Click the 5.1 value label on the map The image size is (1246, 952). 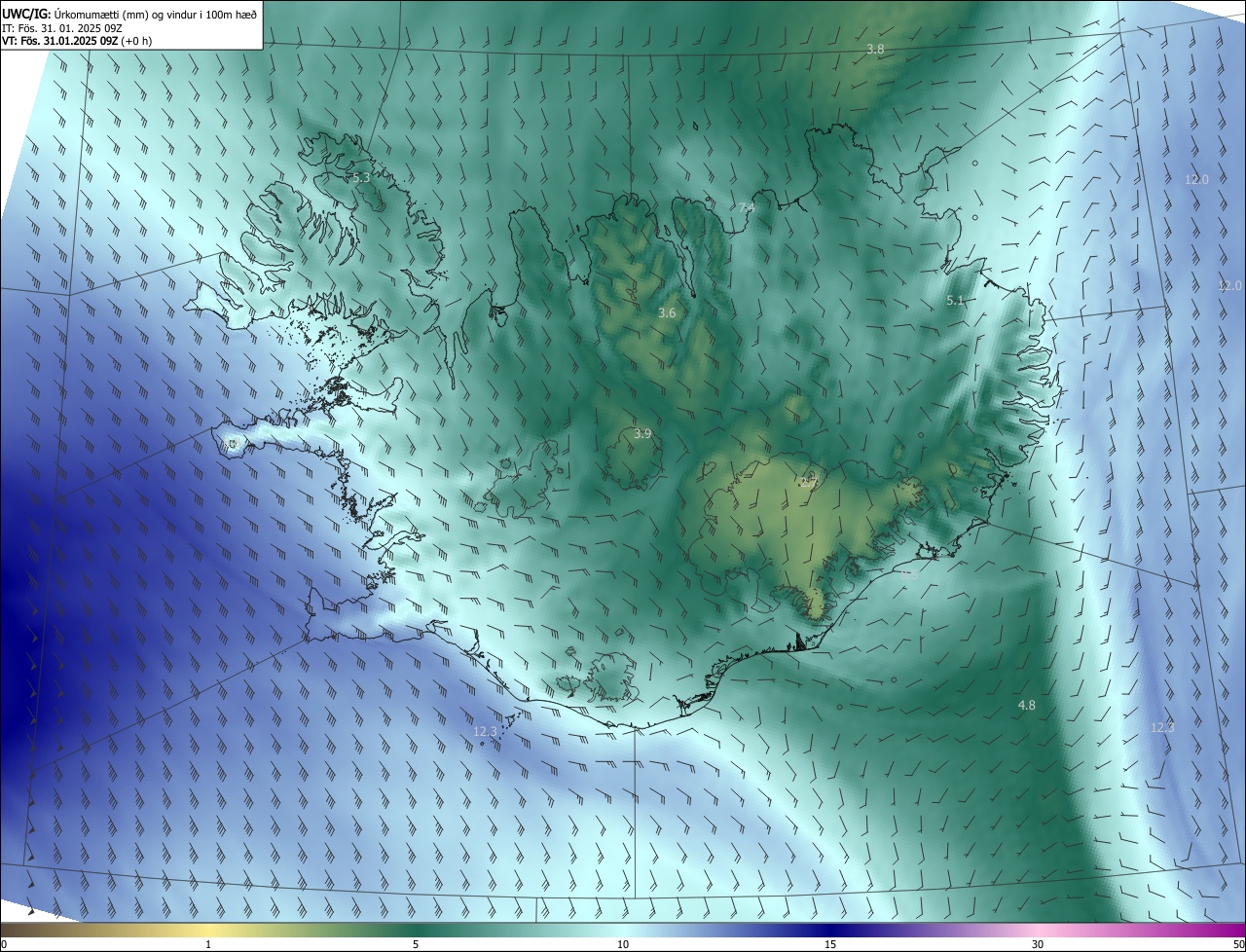click(x=955, y=301)
